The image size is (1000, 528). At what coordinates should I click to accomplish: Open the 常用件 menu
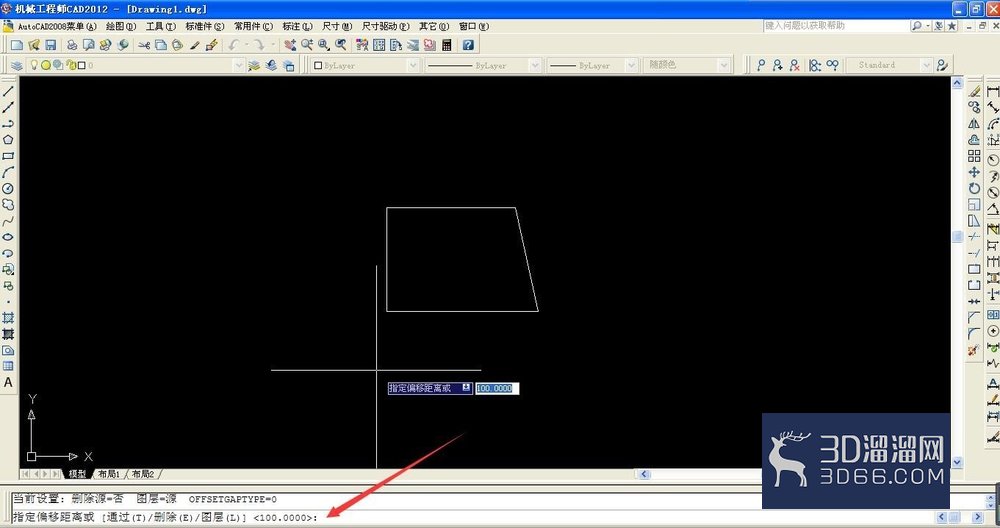click(x=253, y=26)
